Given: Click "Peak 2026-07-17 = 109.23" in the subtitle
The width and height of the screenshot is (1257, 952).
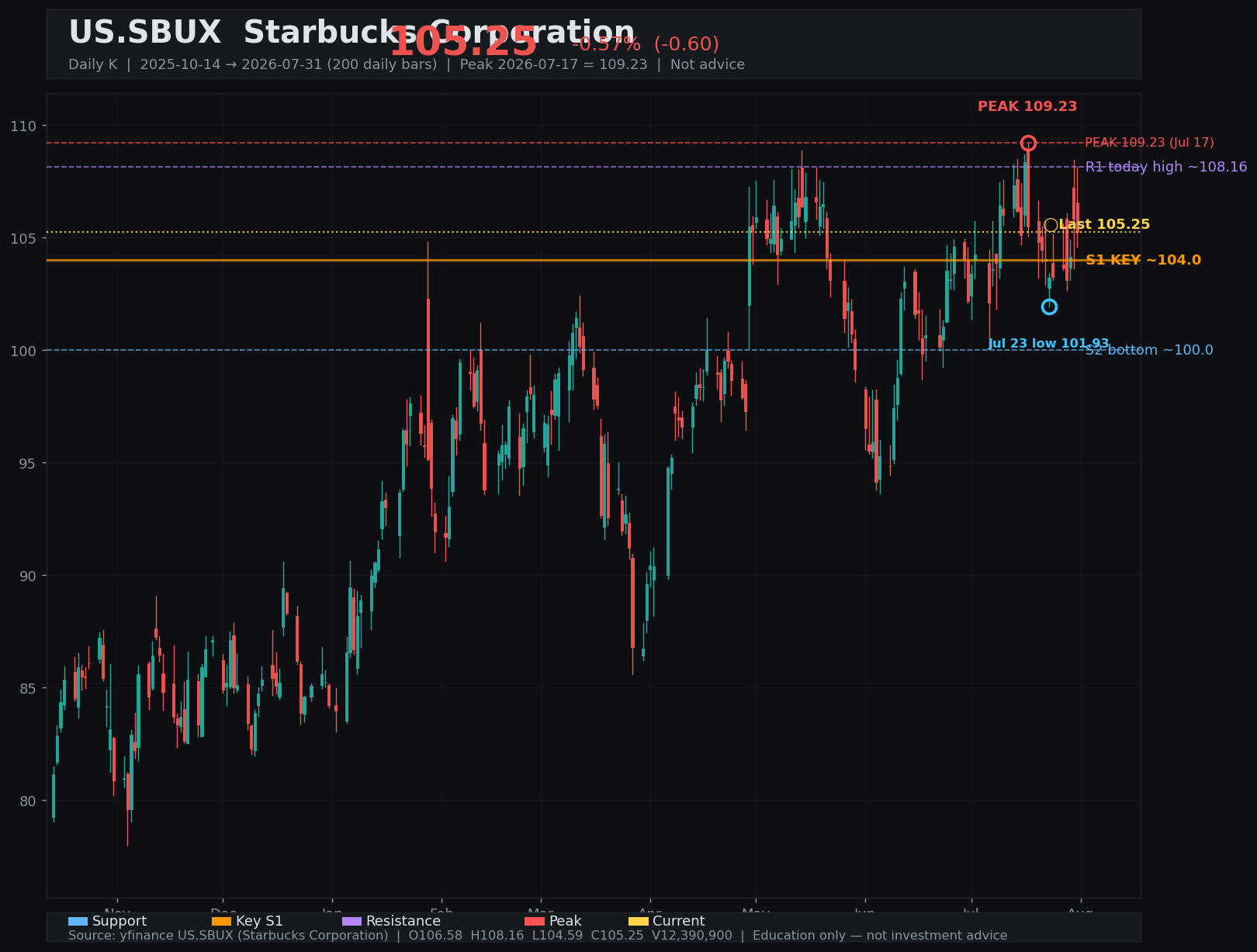Looking at the screenshot, I should [553, 64].
